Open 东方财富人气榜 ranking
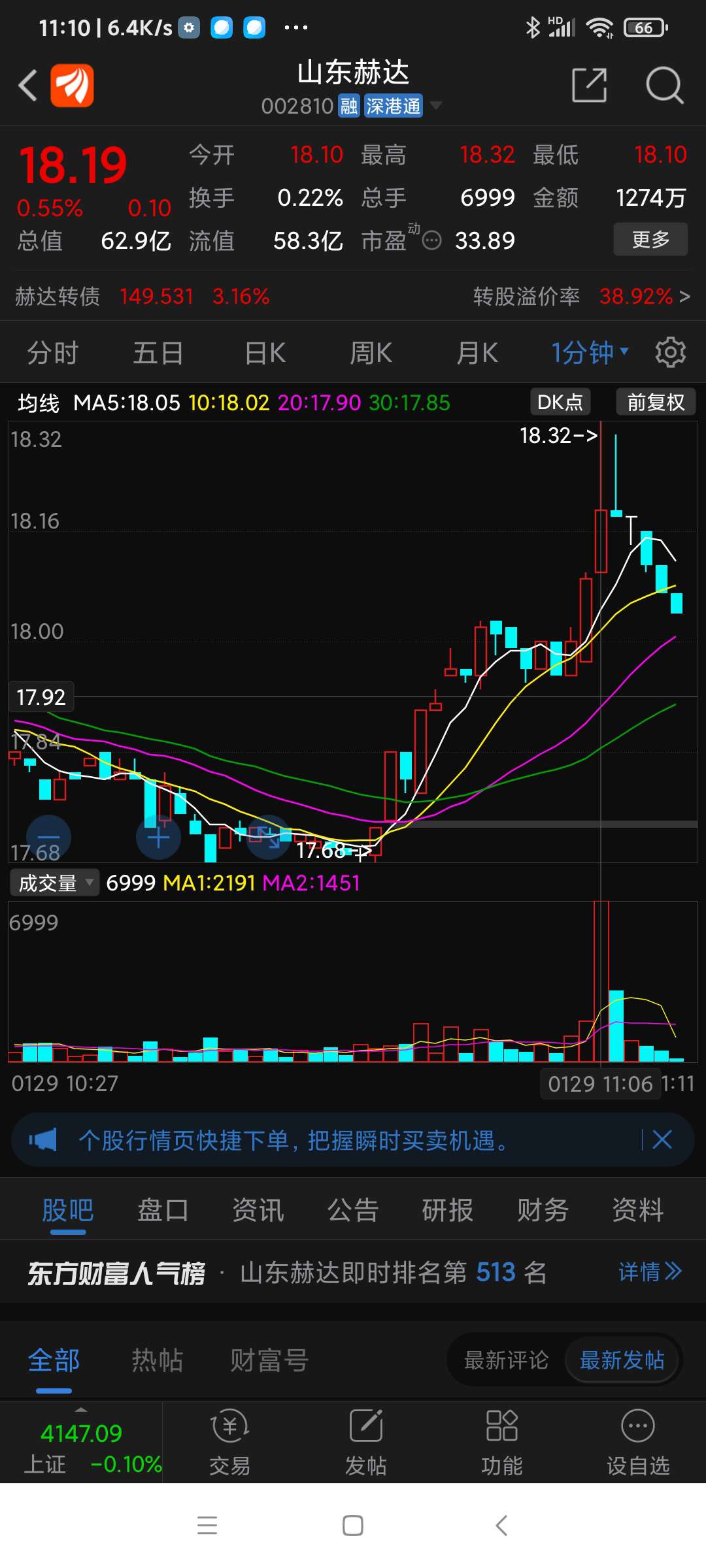 click(116, 1273)
